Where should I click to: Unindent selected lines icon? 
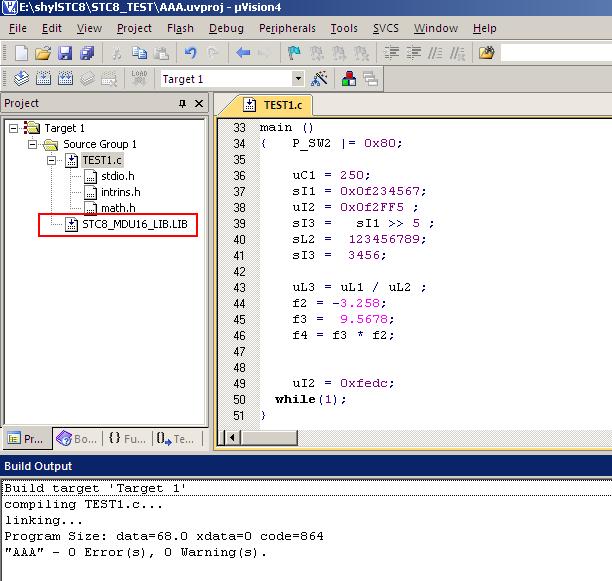[413, 53]
